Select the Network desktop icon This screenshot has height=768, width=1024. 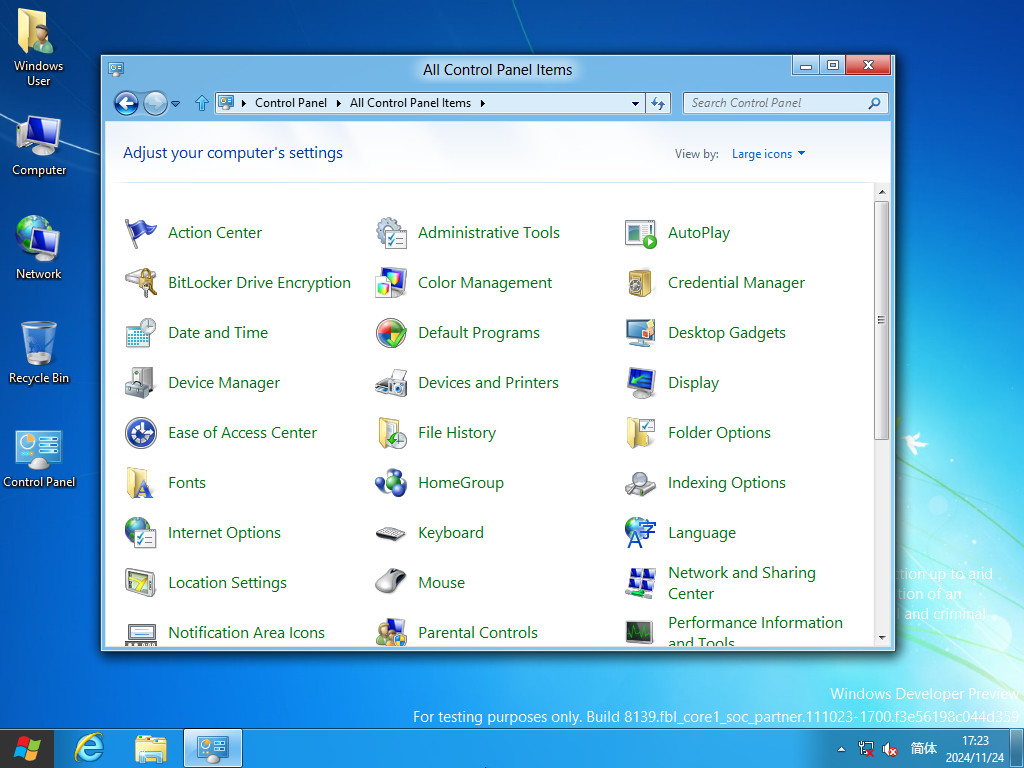pyautogui.click(x=39, y=248)
